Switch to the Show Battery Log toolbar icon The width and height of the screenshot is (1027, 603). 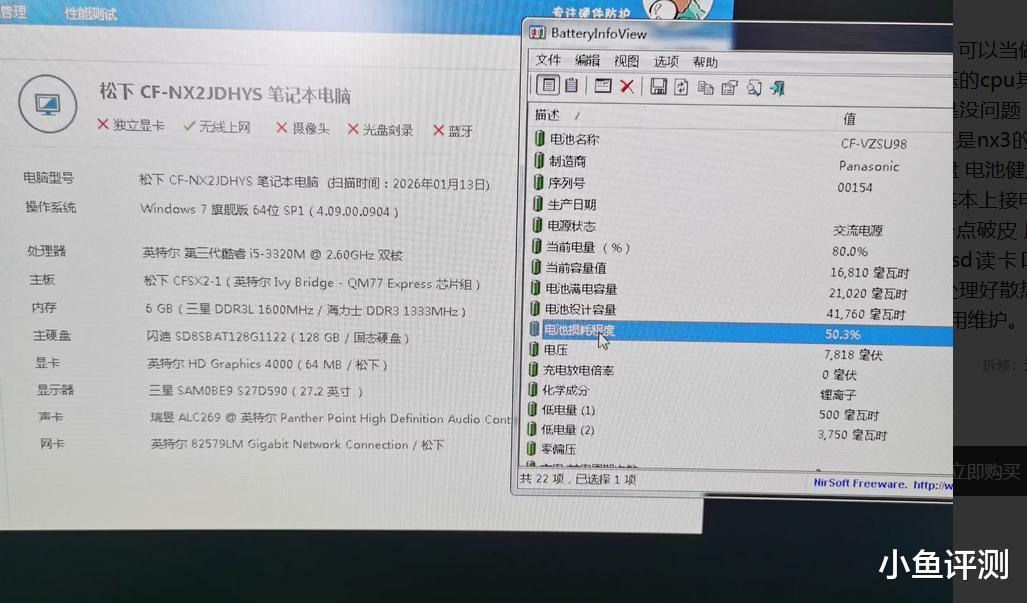572,85
